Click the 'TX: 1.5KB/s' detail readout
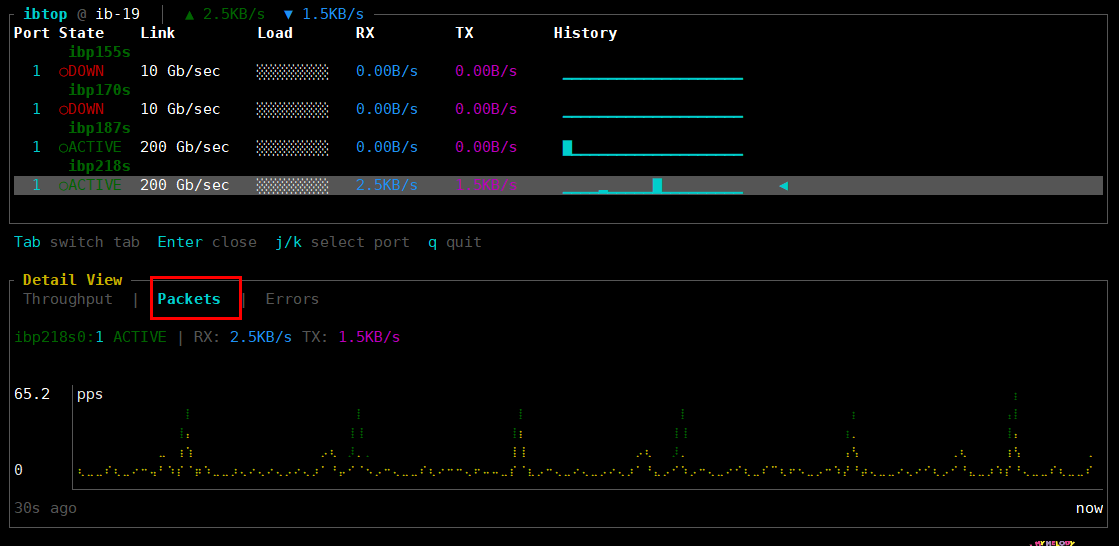 [x=351, y=337]
